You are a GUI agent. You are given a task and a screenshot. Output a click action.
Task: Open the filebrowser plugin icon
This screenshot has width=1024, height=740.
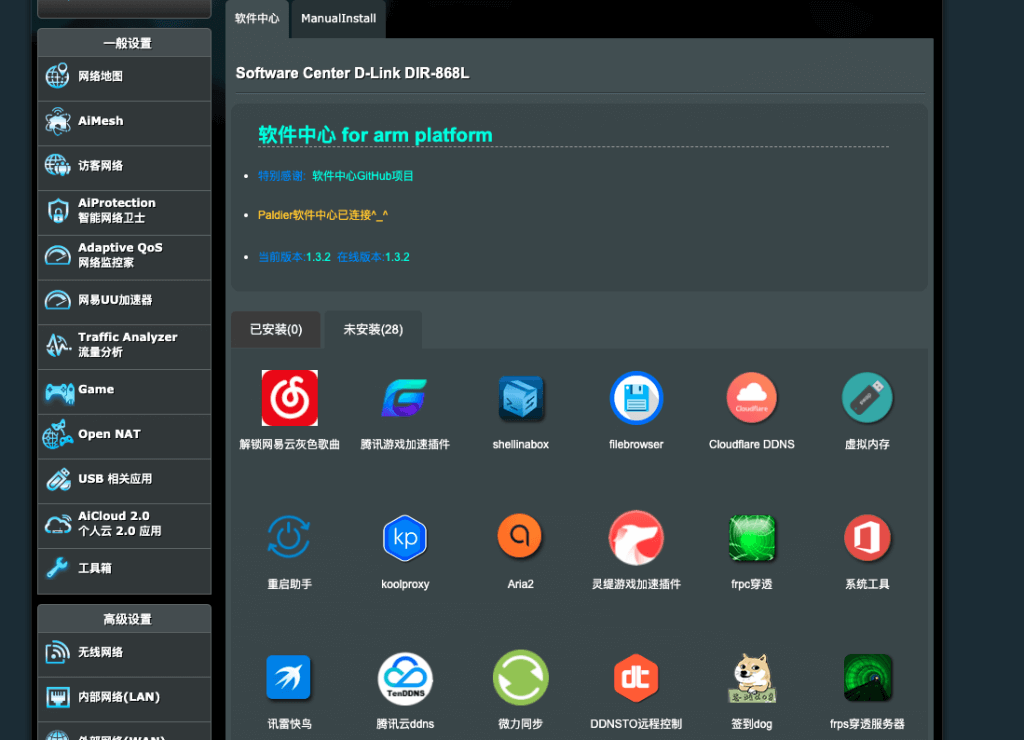[x=636, y=398]
